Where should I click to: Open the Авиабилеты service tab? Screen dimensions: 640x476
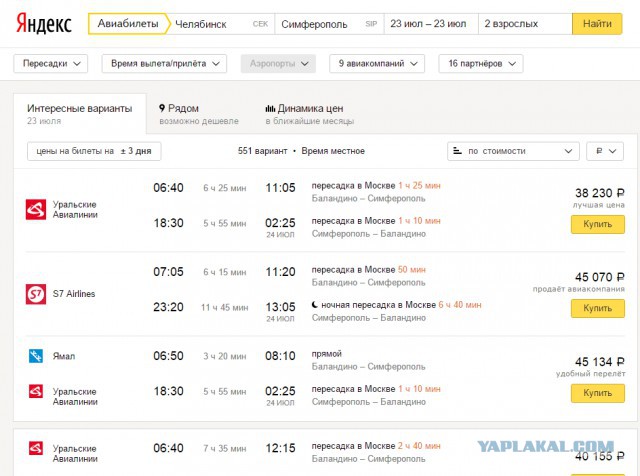pos(128,24)
